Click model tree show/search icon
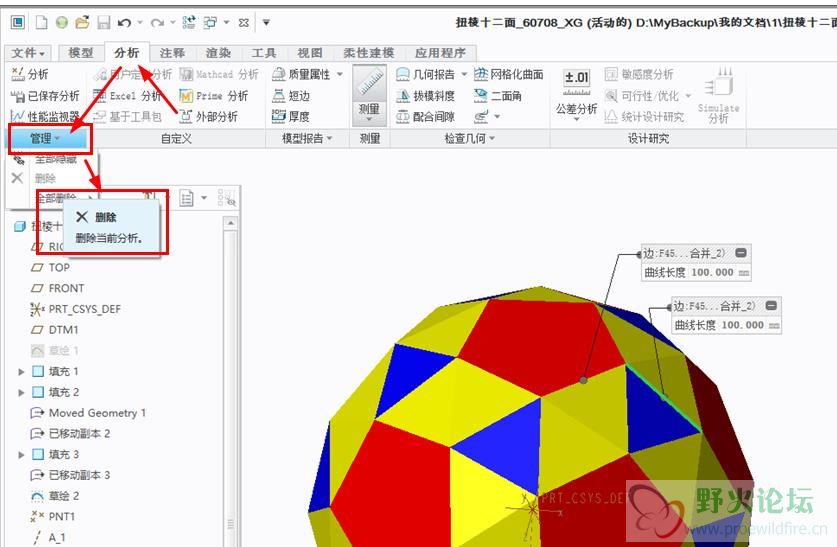This screenshot has width=837, height=547. point(226,198)
